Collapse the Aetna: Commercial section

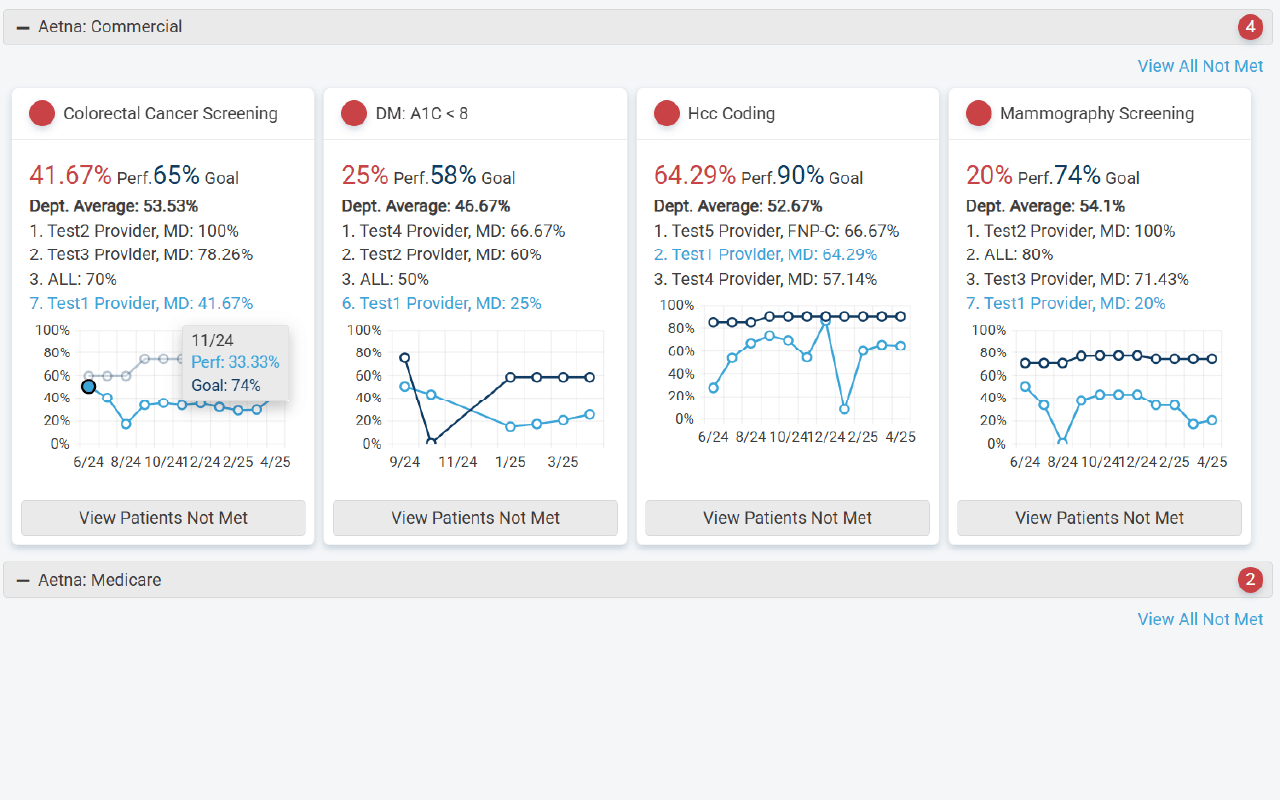(x=23, y=27)
